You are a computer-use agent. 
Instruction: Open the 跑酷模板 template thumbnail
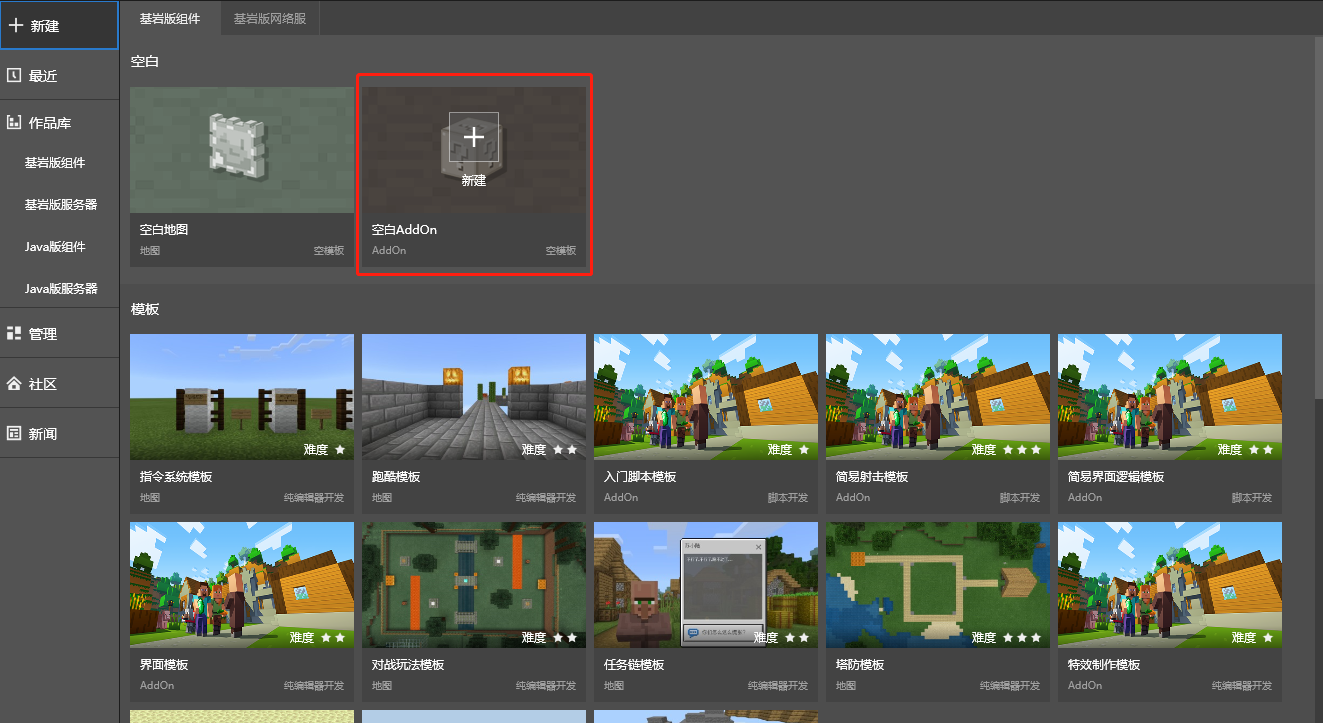[474, 397]
